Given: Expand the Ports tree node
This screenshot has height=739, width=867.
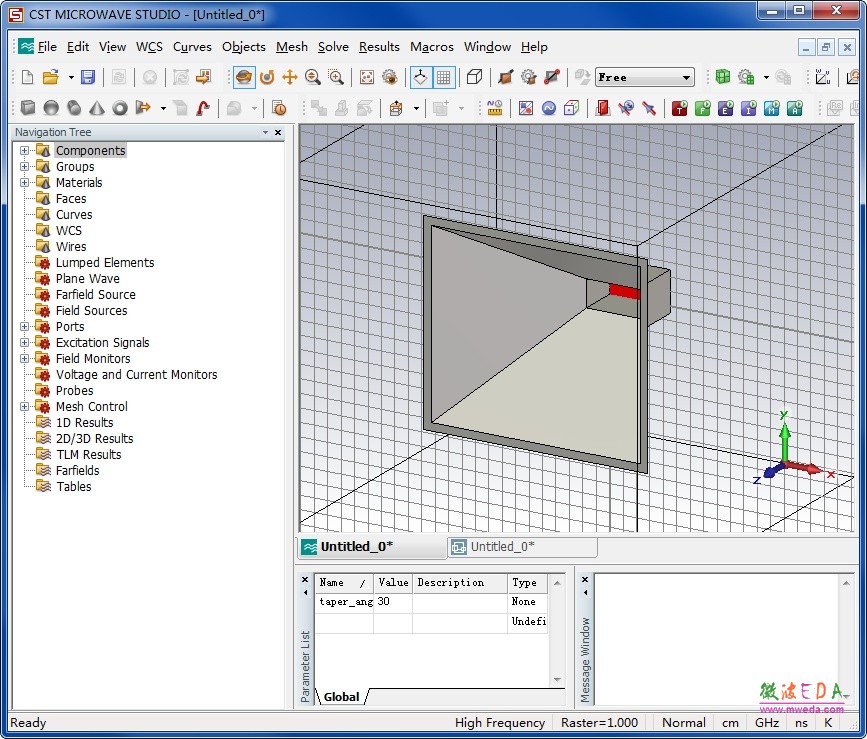Looking at the screenshot, I should click(x=24, y=327).
